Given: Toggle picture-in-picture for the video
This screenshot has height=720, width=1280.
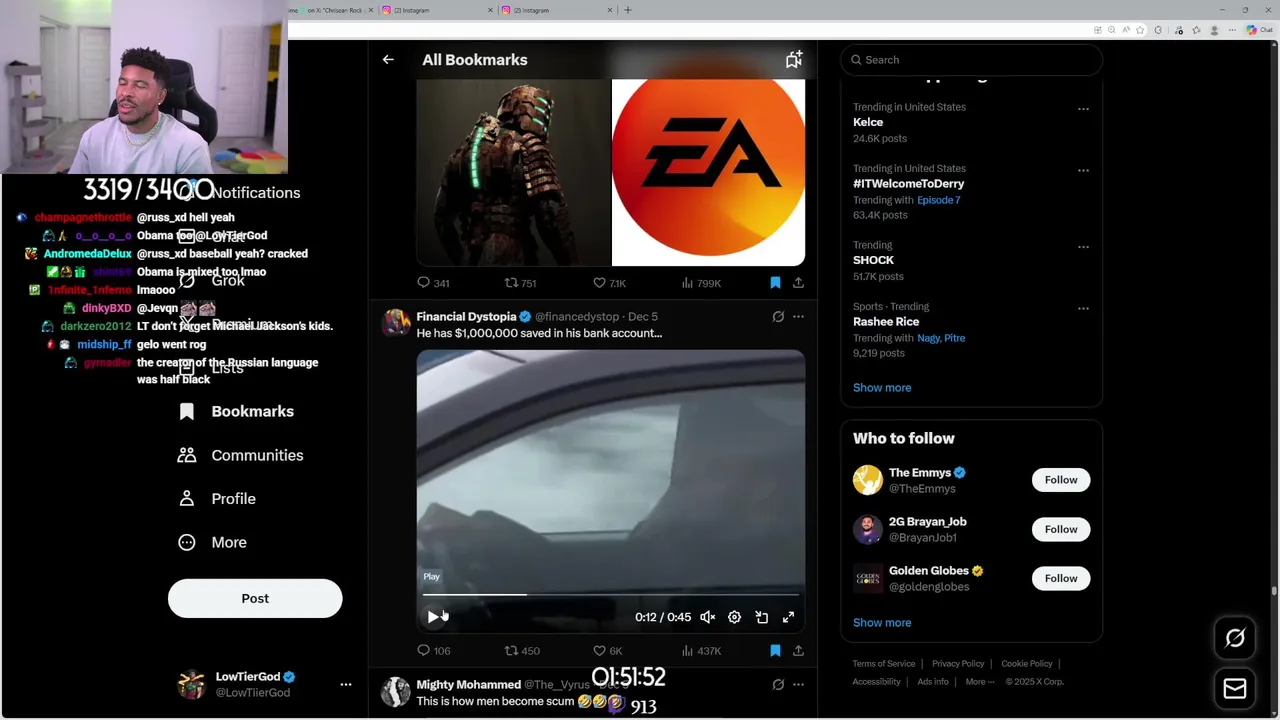Looking at the screenshot, I should click(x=761, y=617).
